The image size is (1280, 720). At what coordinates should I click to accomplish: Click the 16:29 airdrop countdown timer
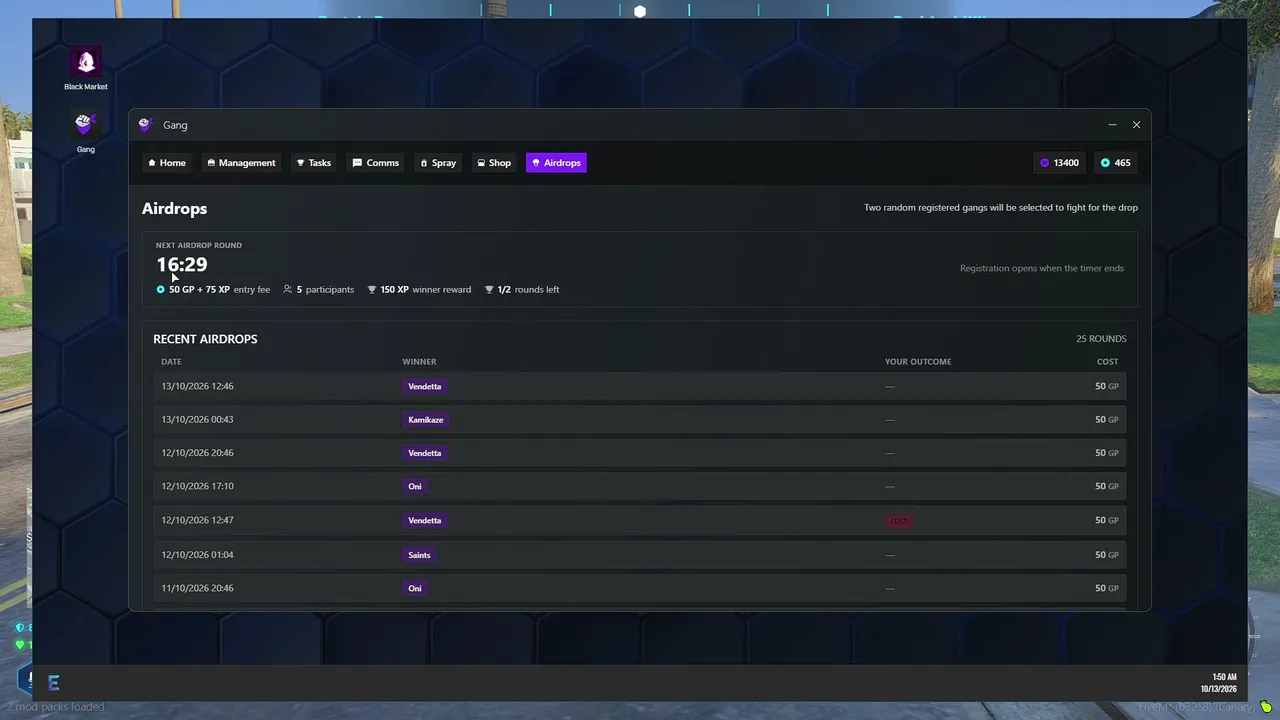click(x=182, y=265)
